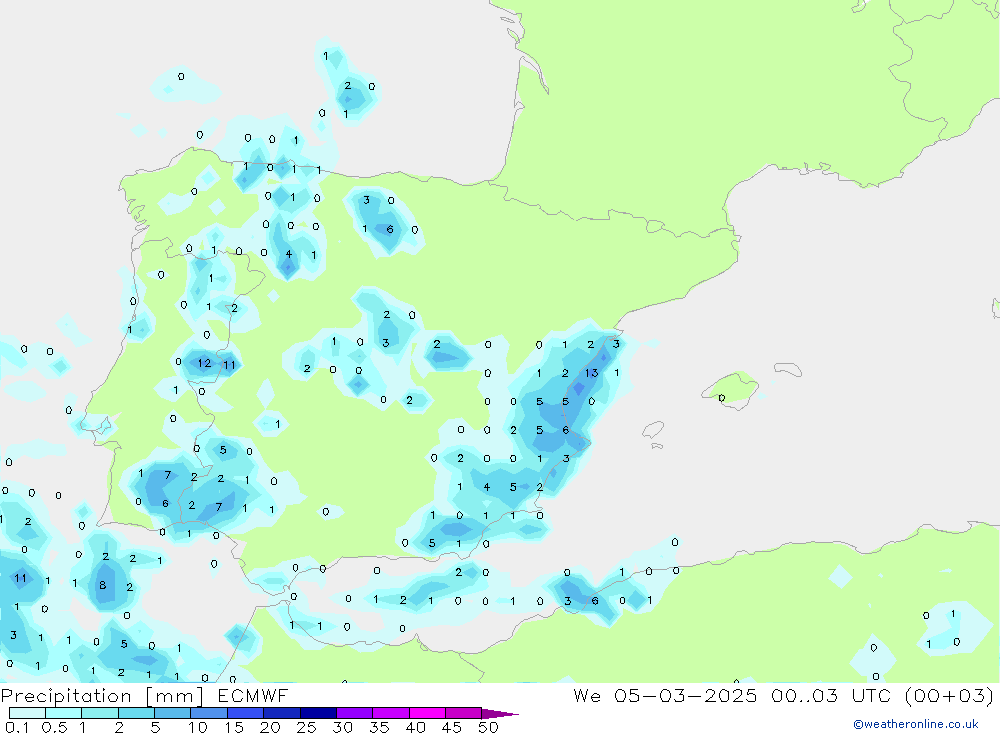
Task: Pick the 1–2 mm legend color swatch
Action: (100, 713)
